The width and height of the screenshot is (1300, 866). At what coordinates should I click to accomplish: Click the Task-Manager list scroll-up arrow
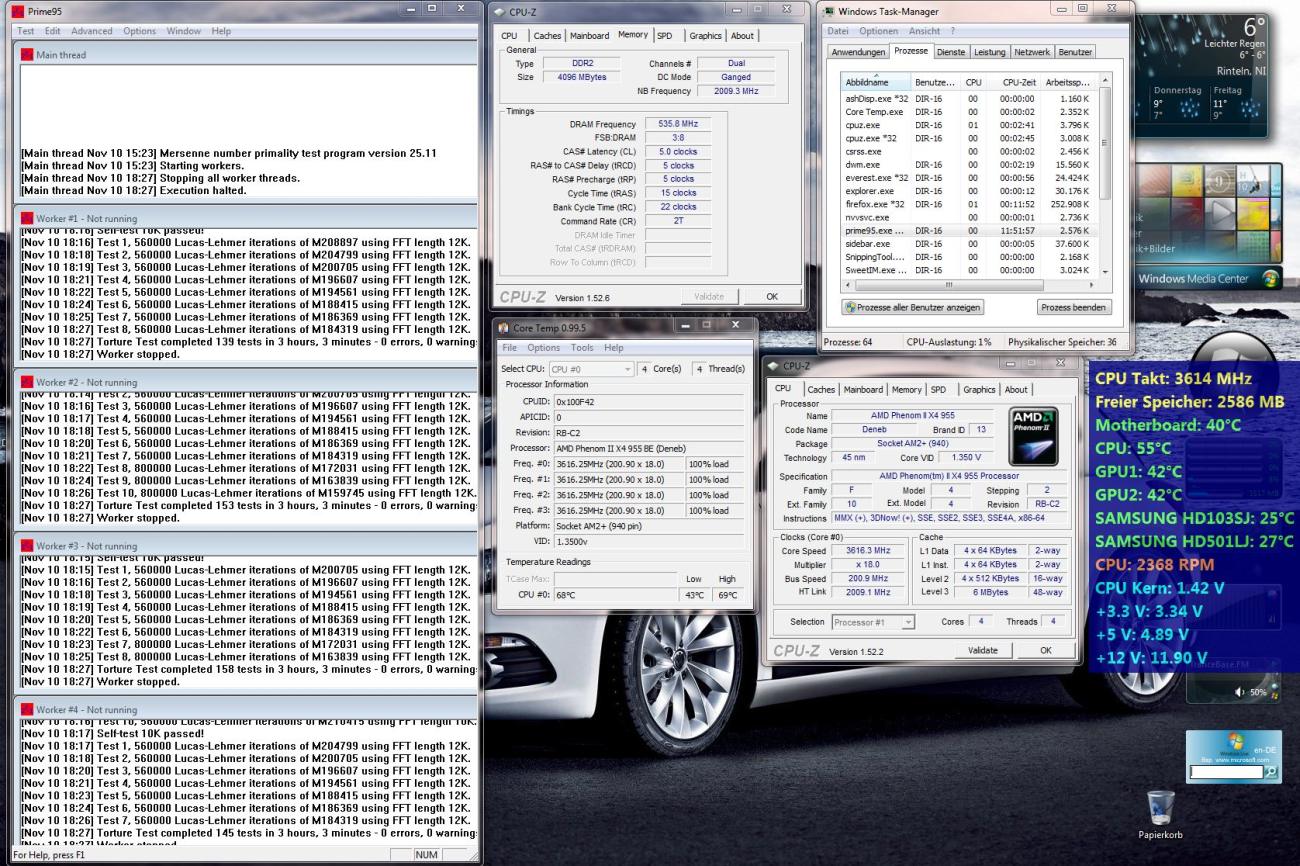(x=1104, y=78)
